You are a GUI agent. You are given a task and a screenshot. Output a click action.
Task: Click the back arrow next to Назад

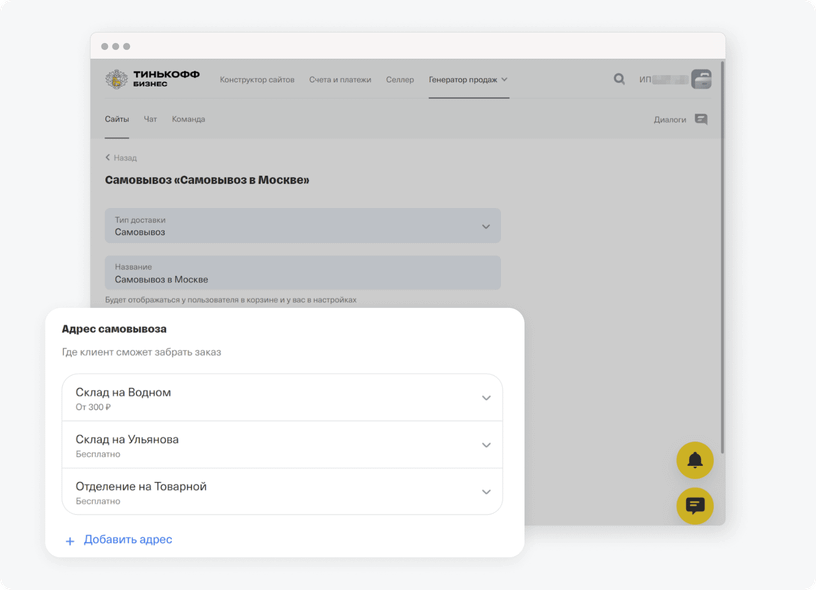point(108,157)
